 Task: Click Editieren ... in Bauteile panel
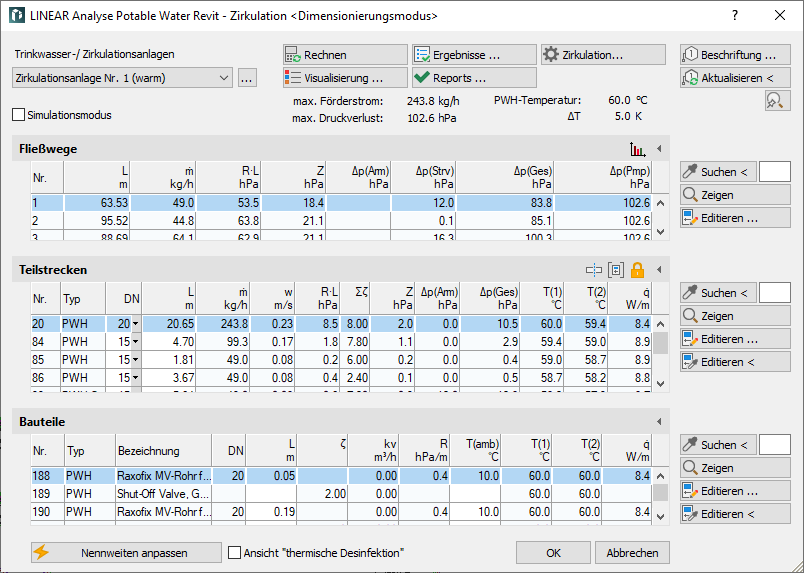click(735, 491)
